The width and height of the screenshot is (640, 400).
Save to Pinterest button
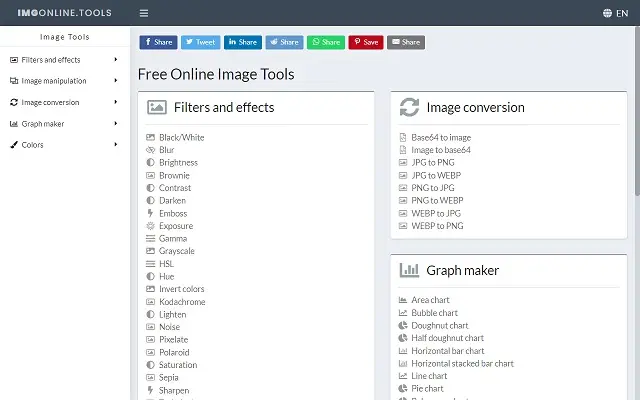(366, 42)
